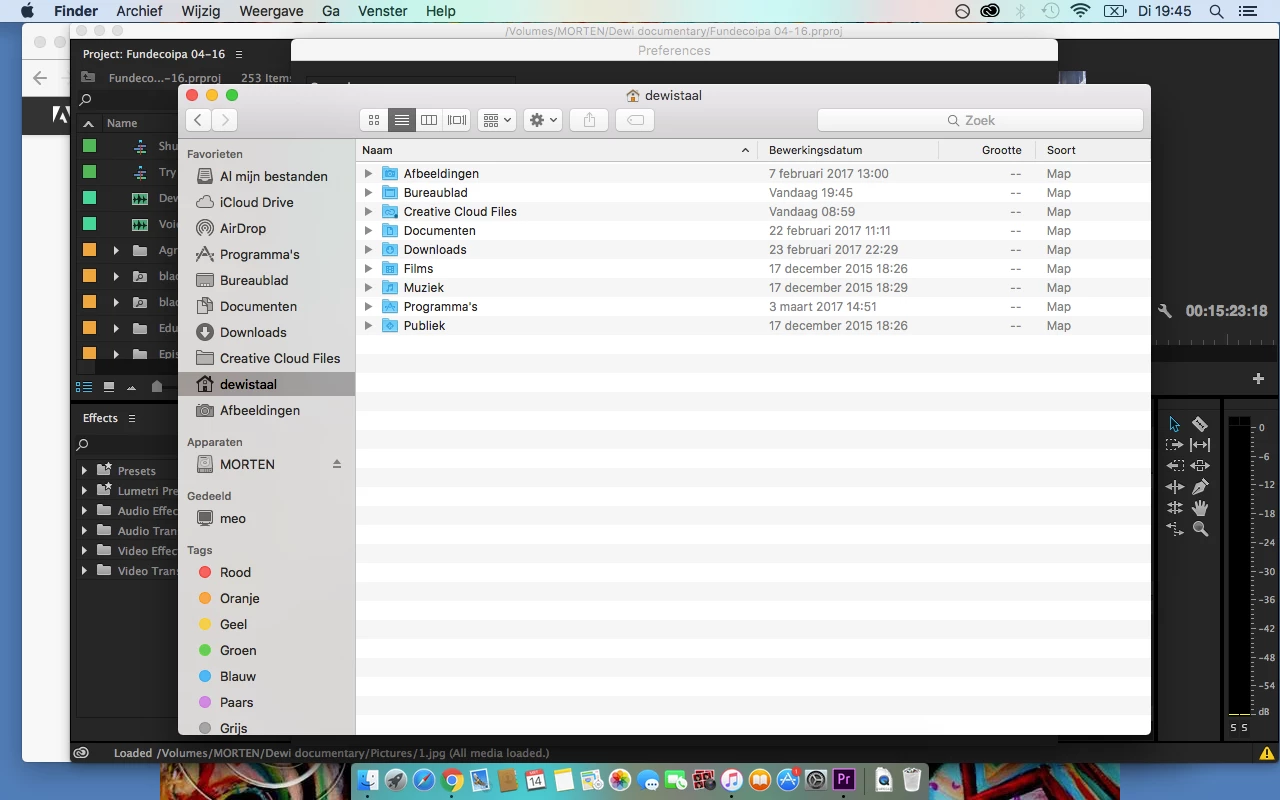Open the Finder arrange-by dropdown
The height and width of the screenshot is (800, 1280).
[496, 120]
